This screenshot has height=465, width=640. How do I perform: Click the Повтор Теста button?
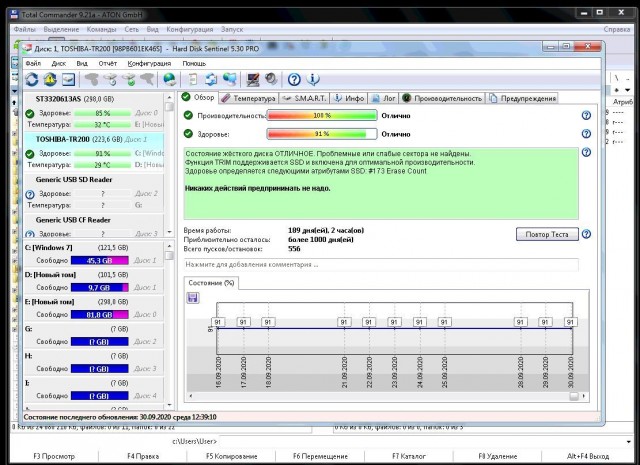pyautogui.click(x=547, y=234)
